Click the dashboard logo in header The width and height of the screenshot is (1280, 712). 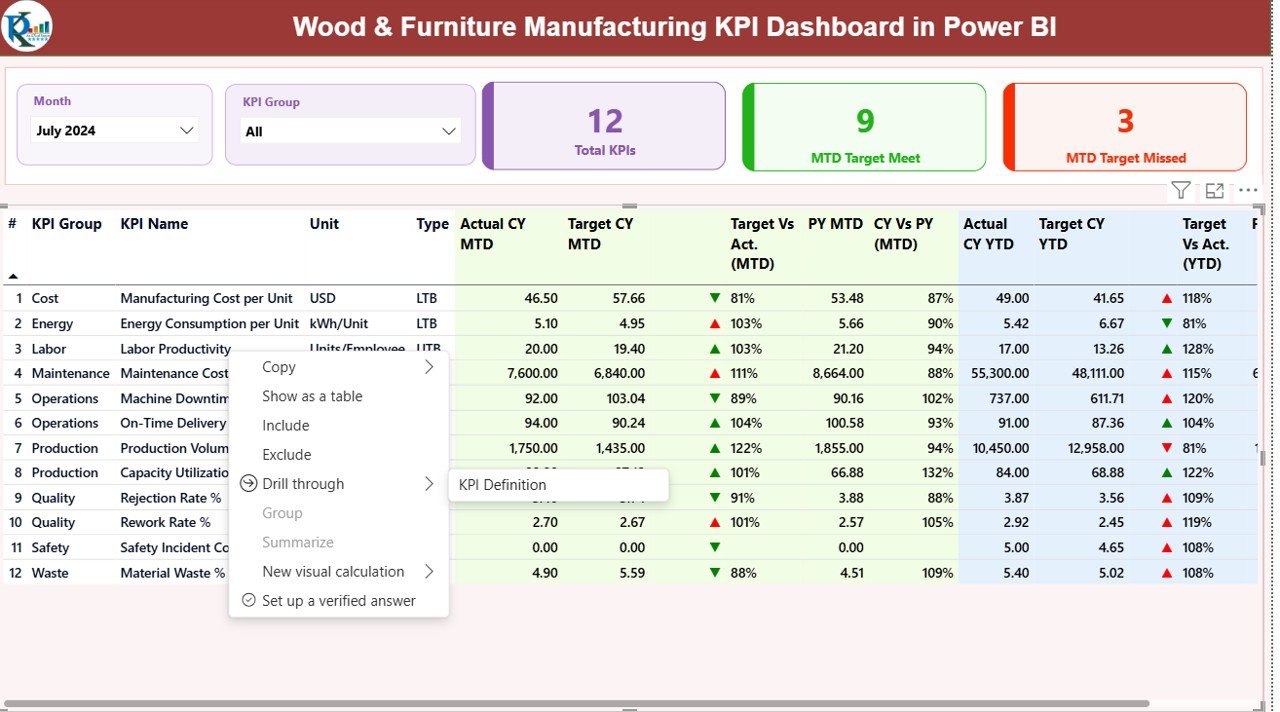point(27,27)
